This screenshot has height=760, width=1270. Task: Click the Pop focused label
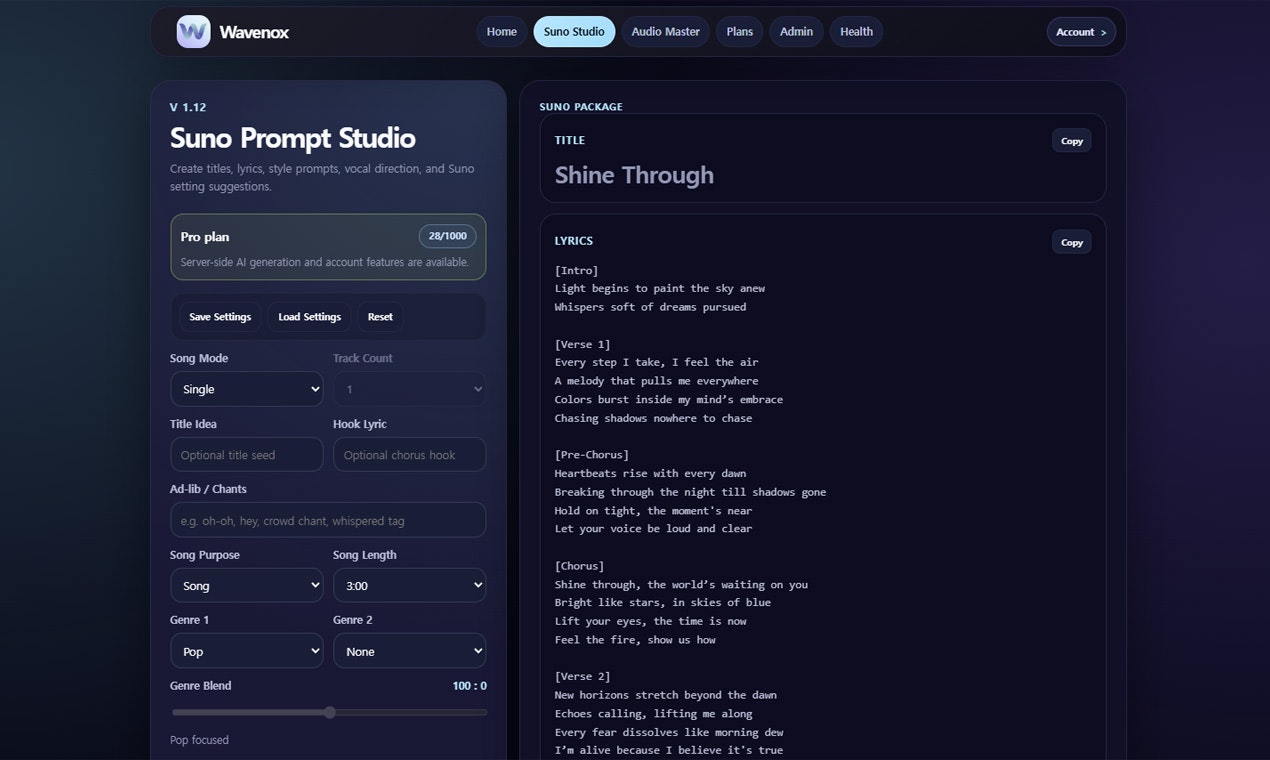[199, 740]
